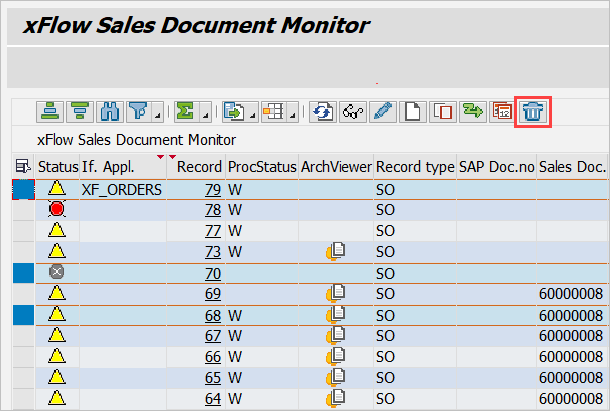This screenshot has height=411, width=610.
Task: Click the Sort Ascending toolbar icon
Action: [50, 112]
